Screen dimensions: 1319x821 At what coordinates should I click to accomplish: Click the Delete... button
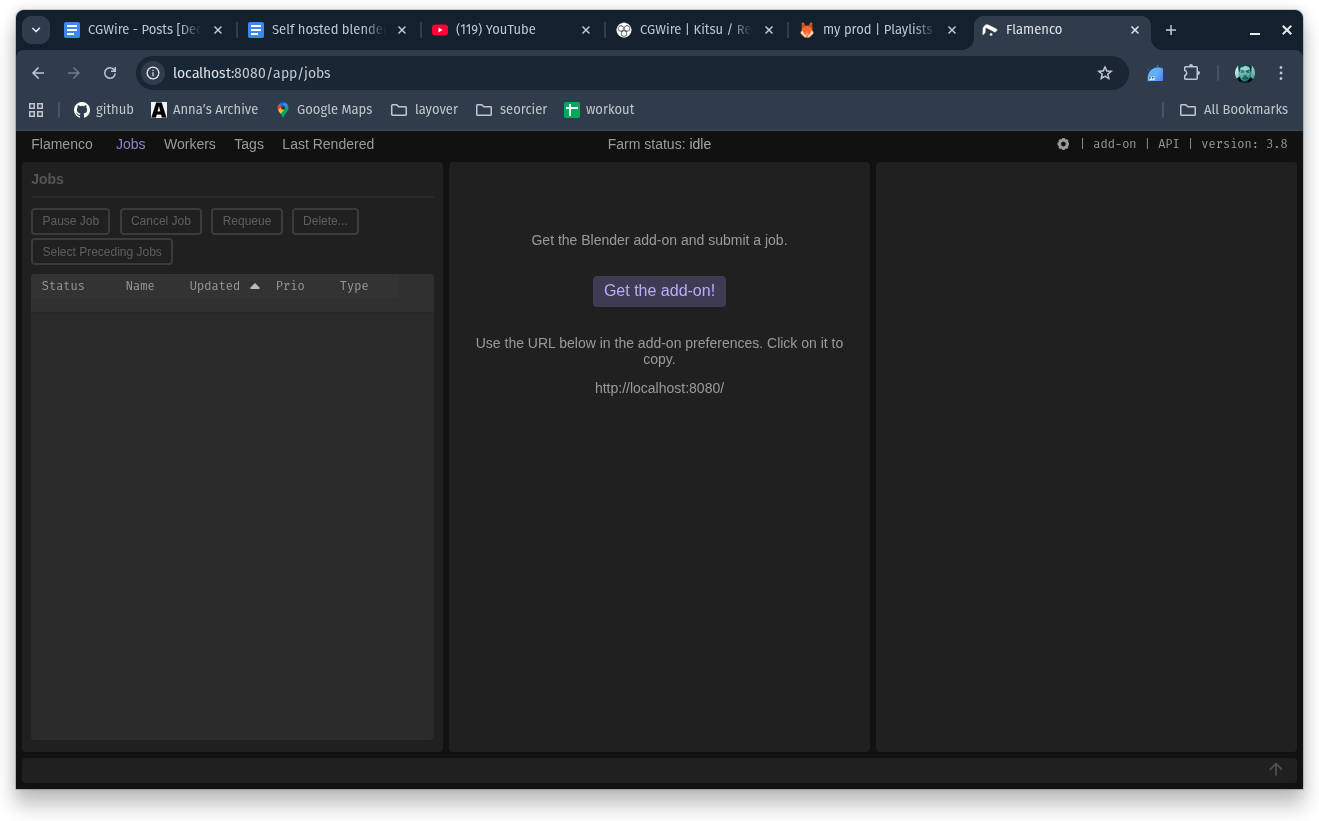tap(325, 221)
